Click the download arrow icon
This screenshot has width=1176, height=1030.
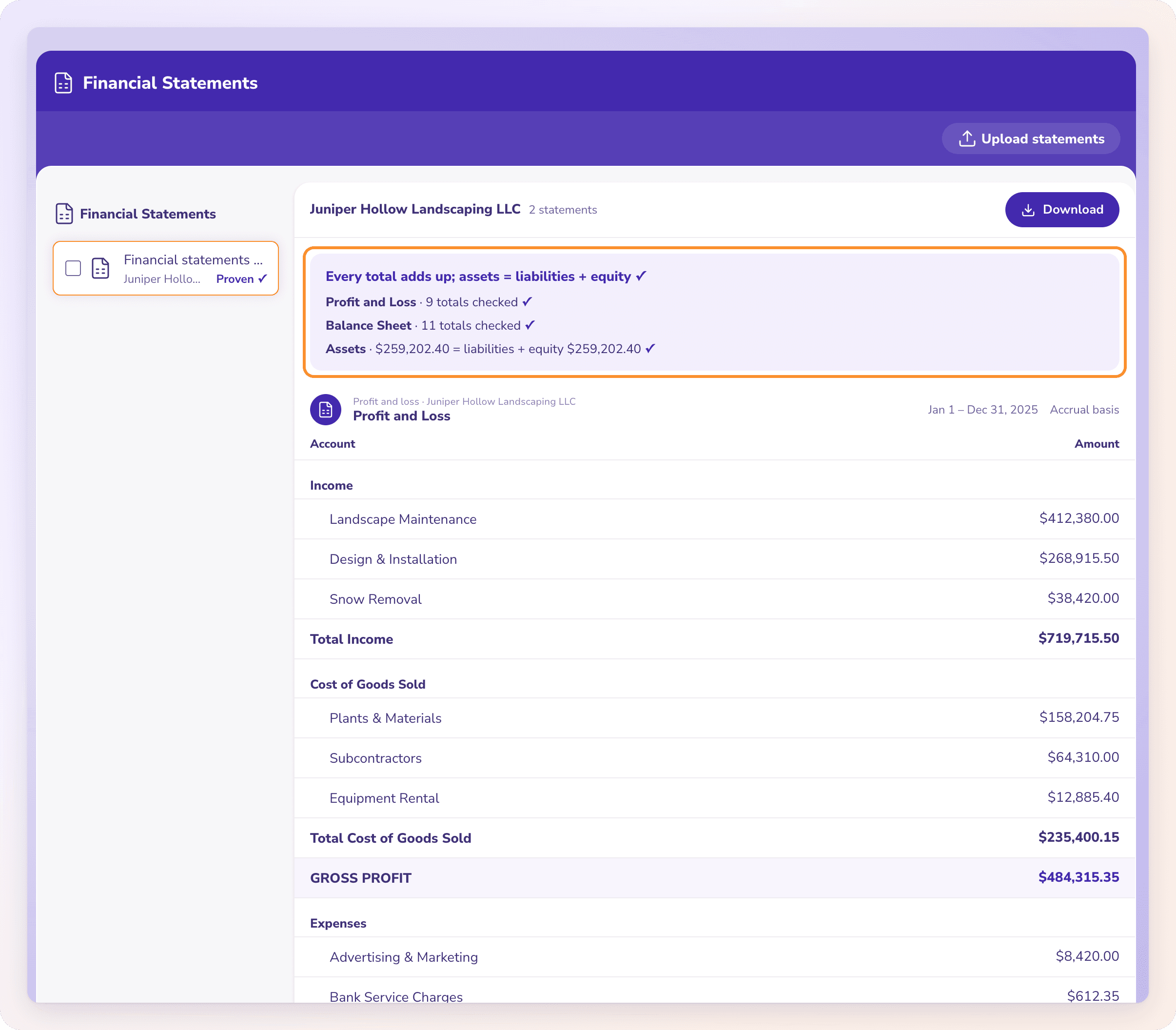[x=1028, y=210]
